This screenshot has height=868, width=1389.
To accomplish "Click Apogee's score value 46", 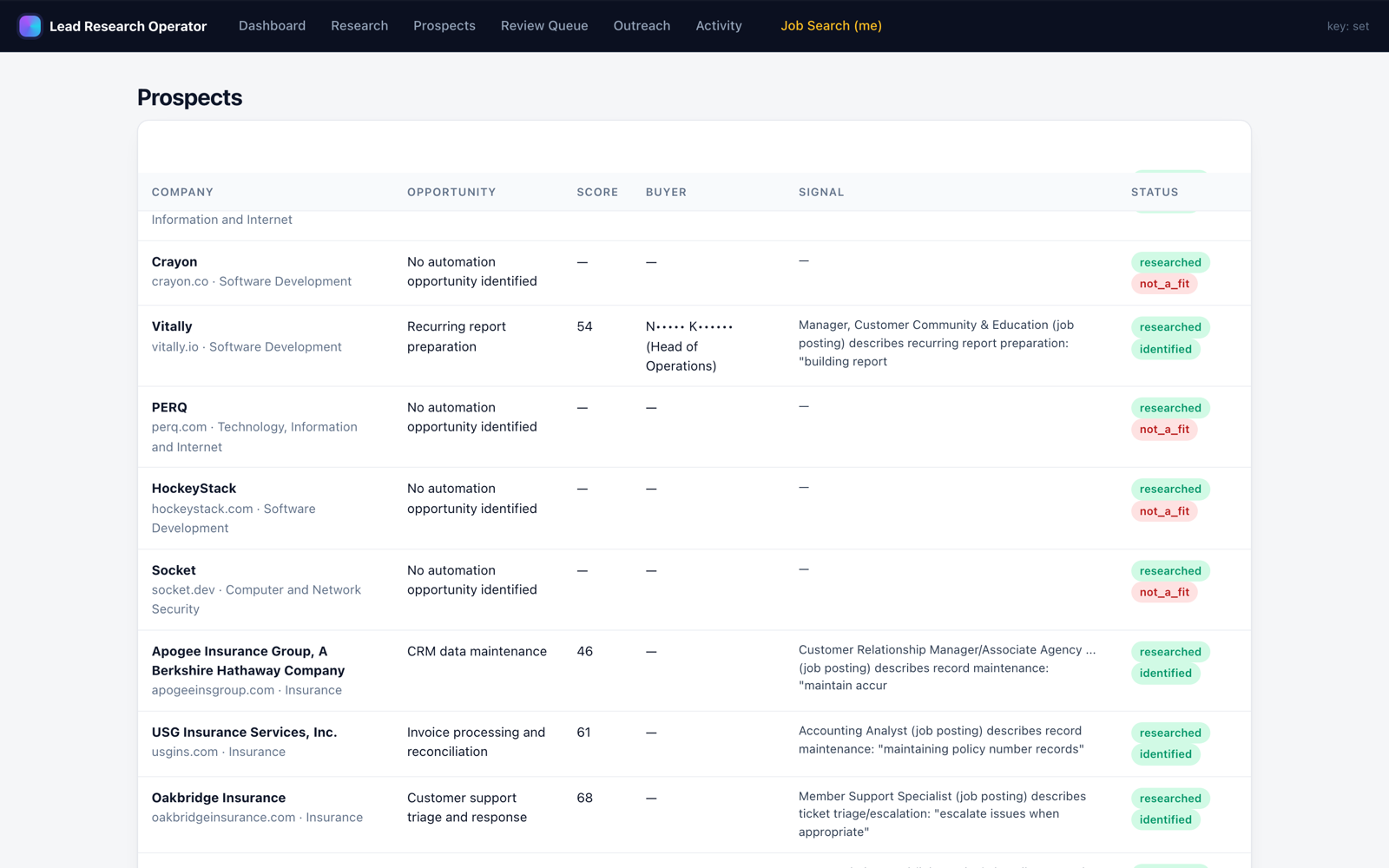I will click(584, 651).
